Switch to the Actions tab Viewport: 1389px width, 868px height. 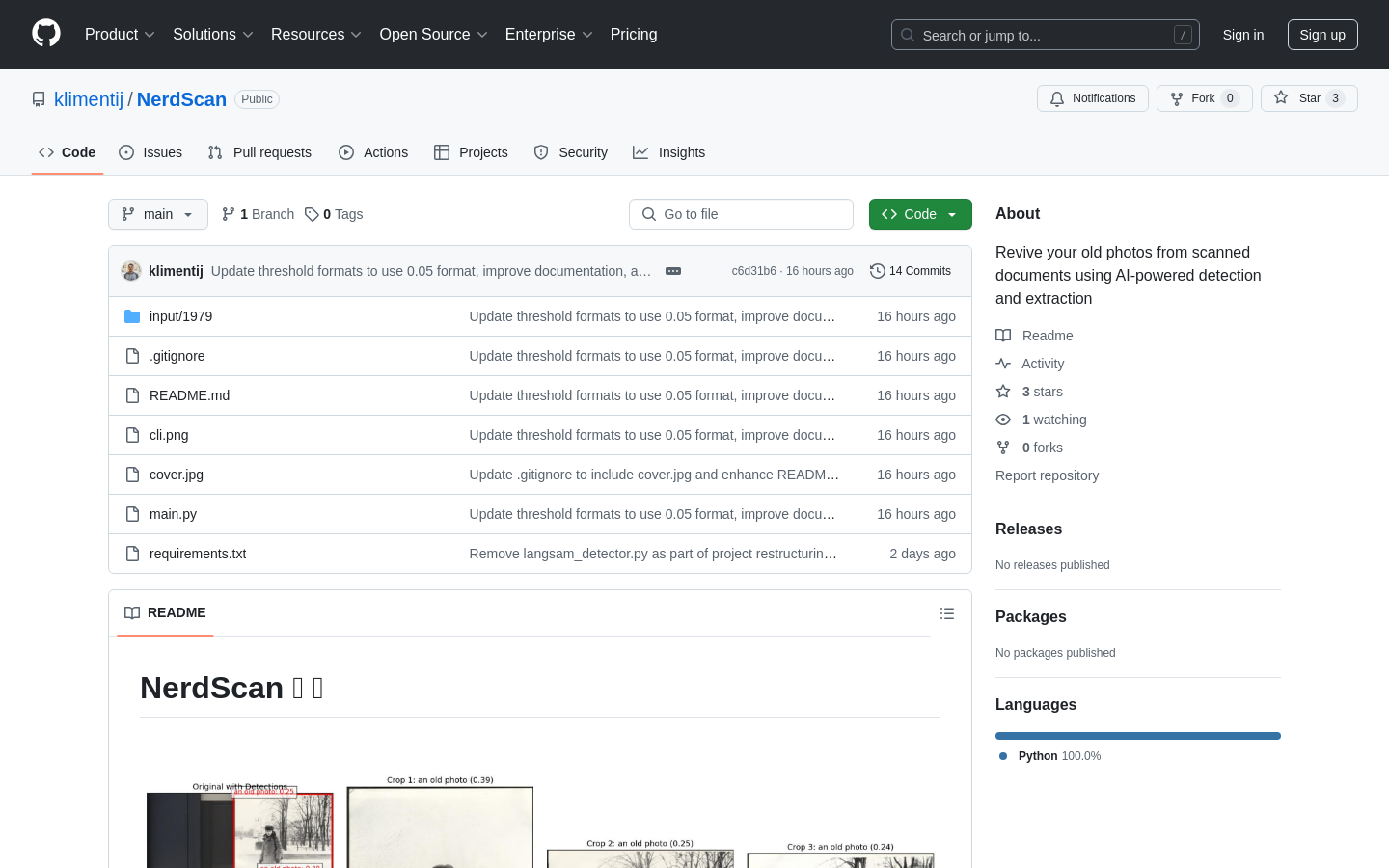click(x=373, y=152)
